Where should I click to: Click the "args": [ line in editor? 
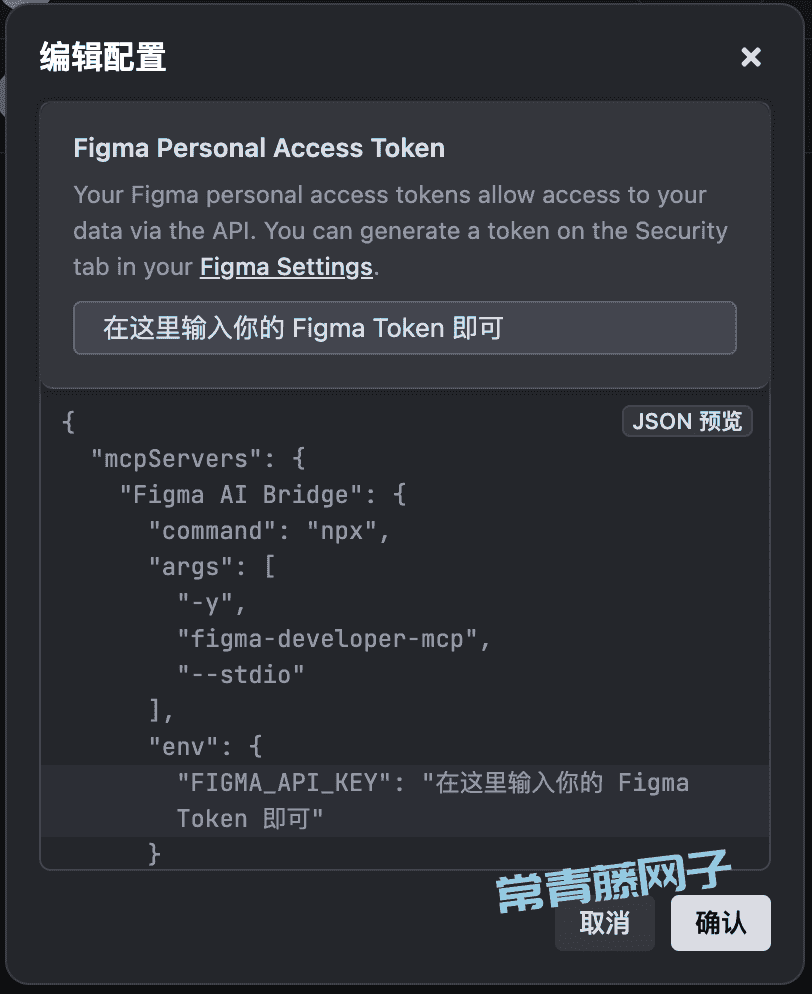point(212,567)
